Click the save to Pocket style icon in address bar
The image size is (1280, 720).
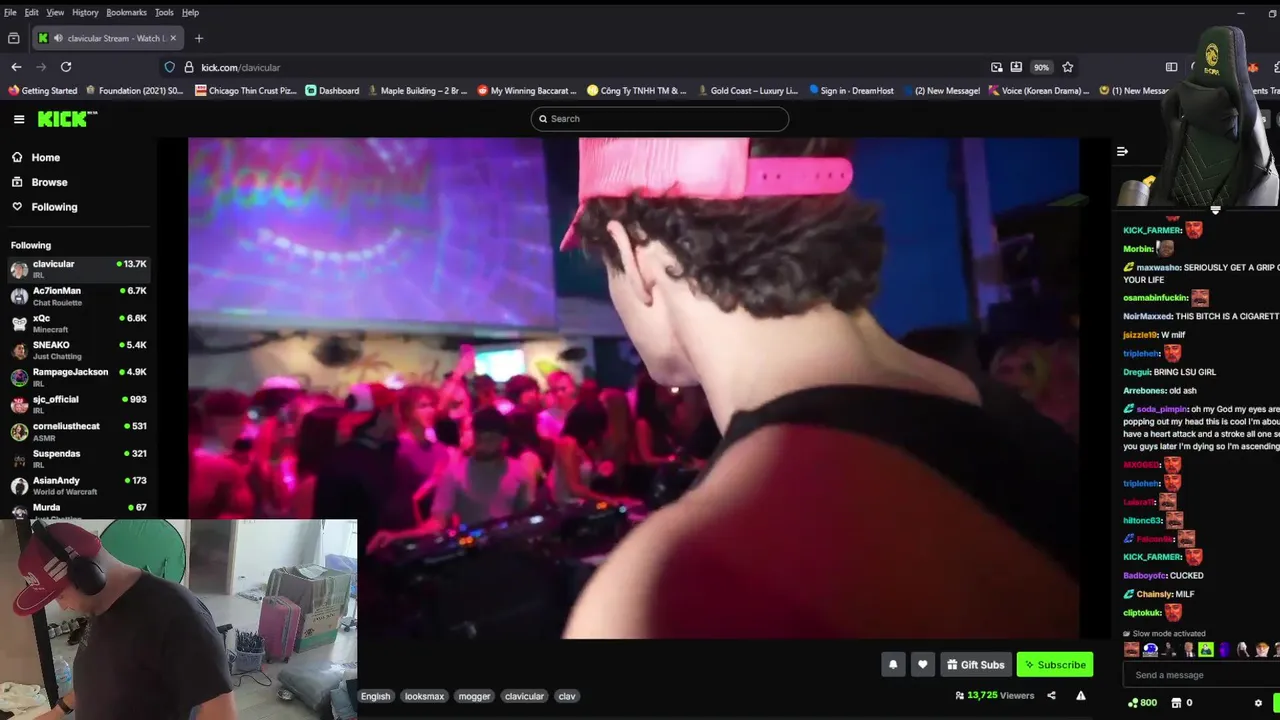coord(1016,67)
